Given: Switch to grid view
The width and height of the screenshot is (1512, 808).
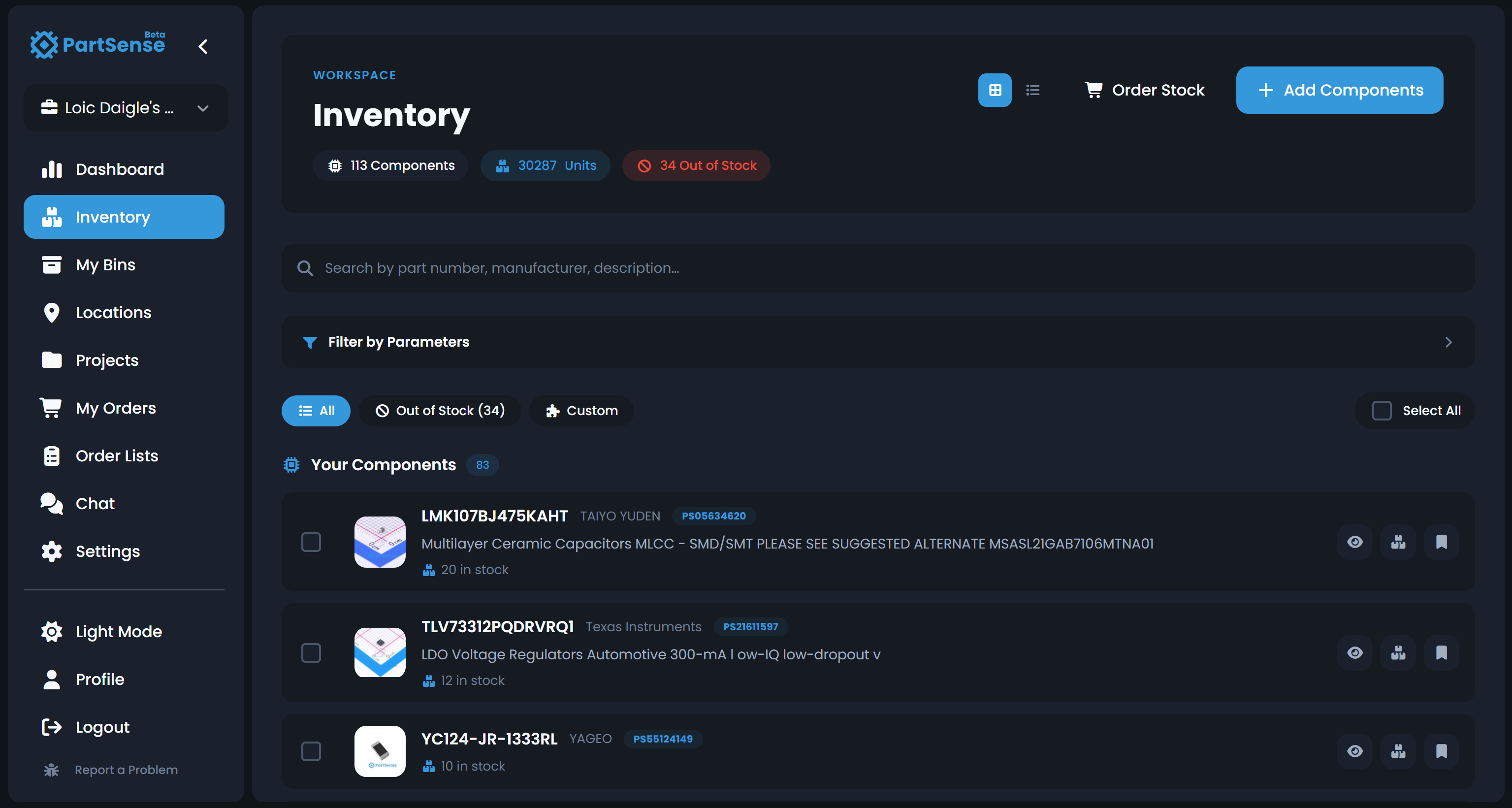Looking at the screenshot, I should click(995, 90).
